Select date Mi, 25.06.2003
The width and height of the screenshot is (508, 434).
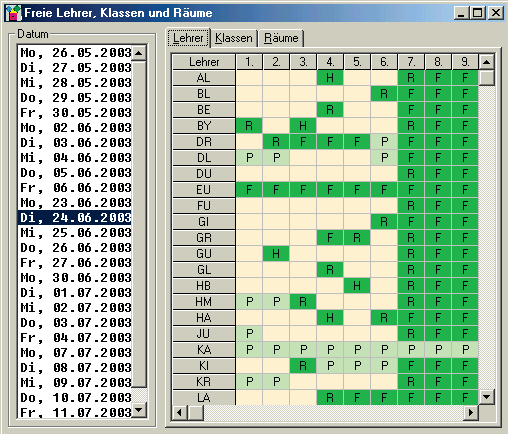point(75,233)
